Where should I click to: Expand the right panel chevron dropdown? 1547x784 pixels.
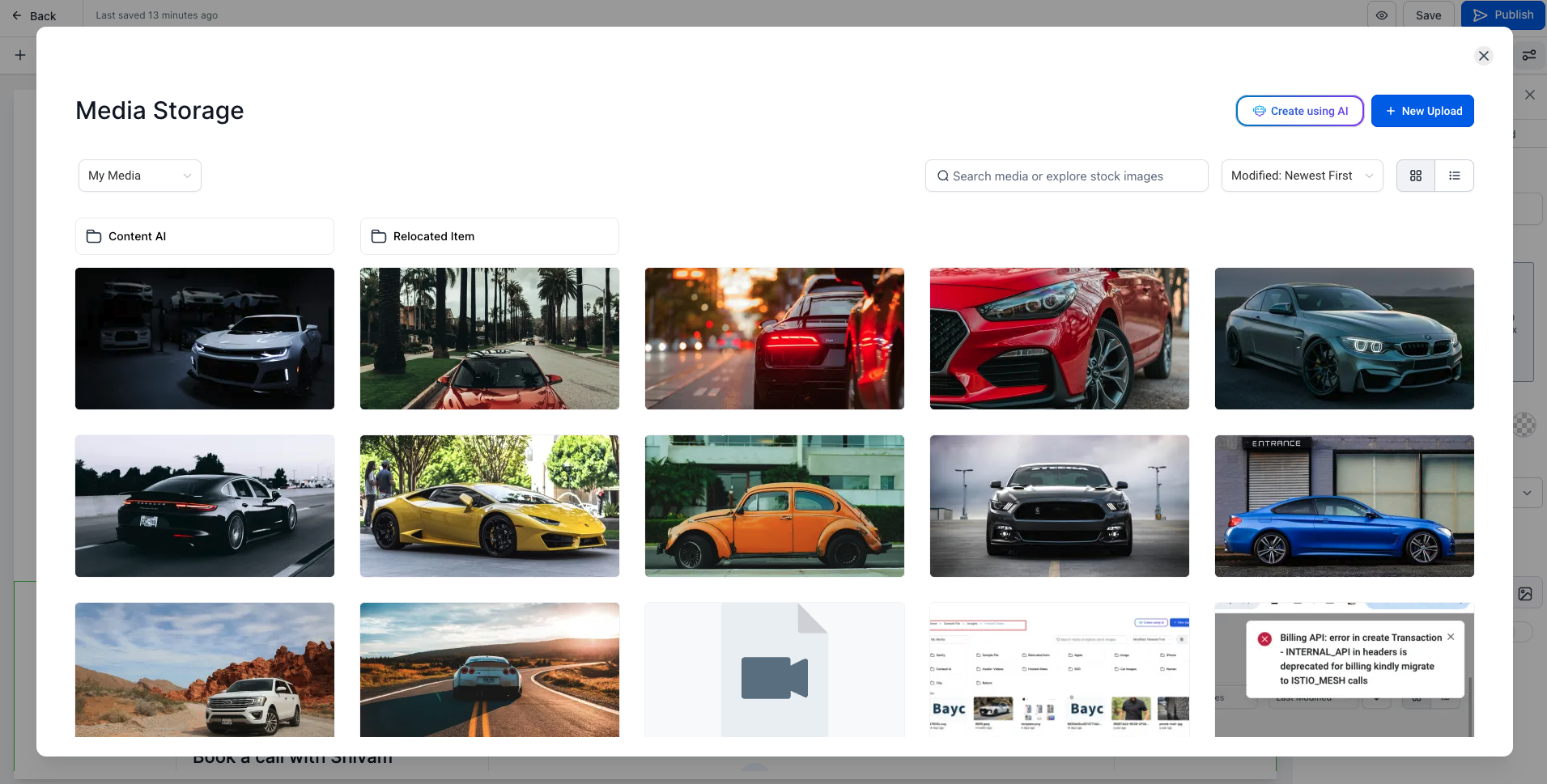pyautogui.click(x=1527, y=493)
